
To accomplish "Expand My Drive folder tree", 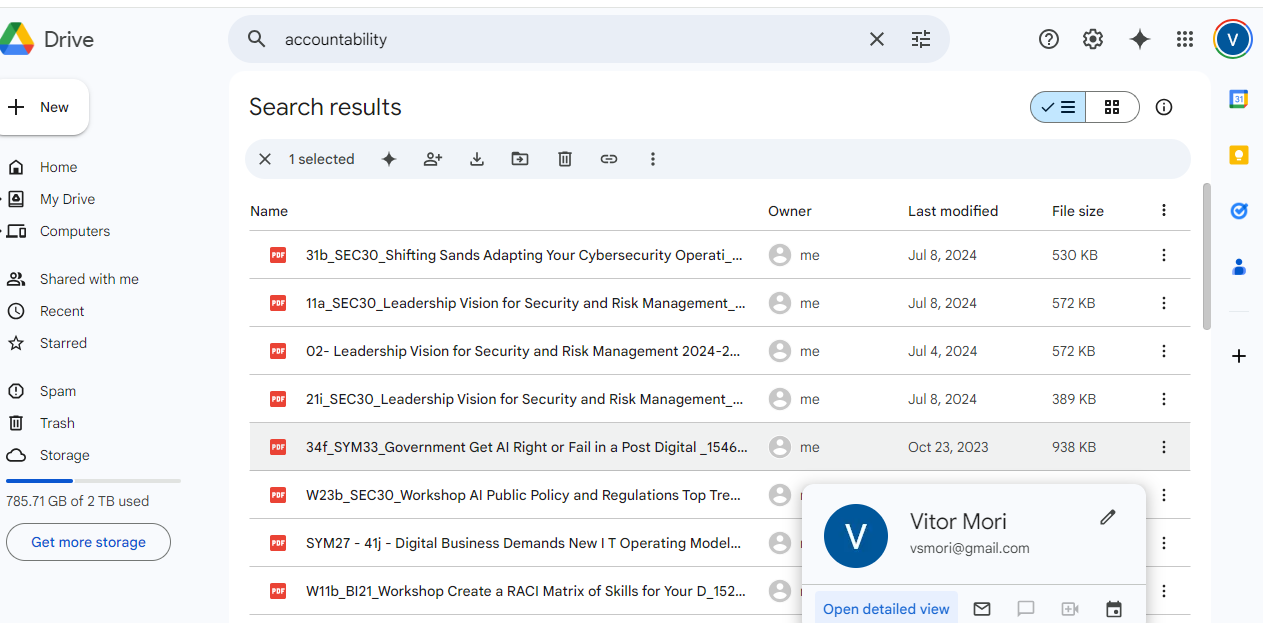I will point(3,199).
